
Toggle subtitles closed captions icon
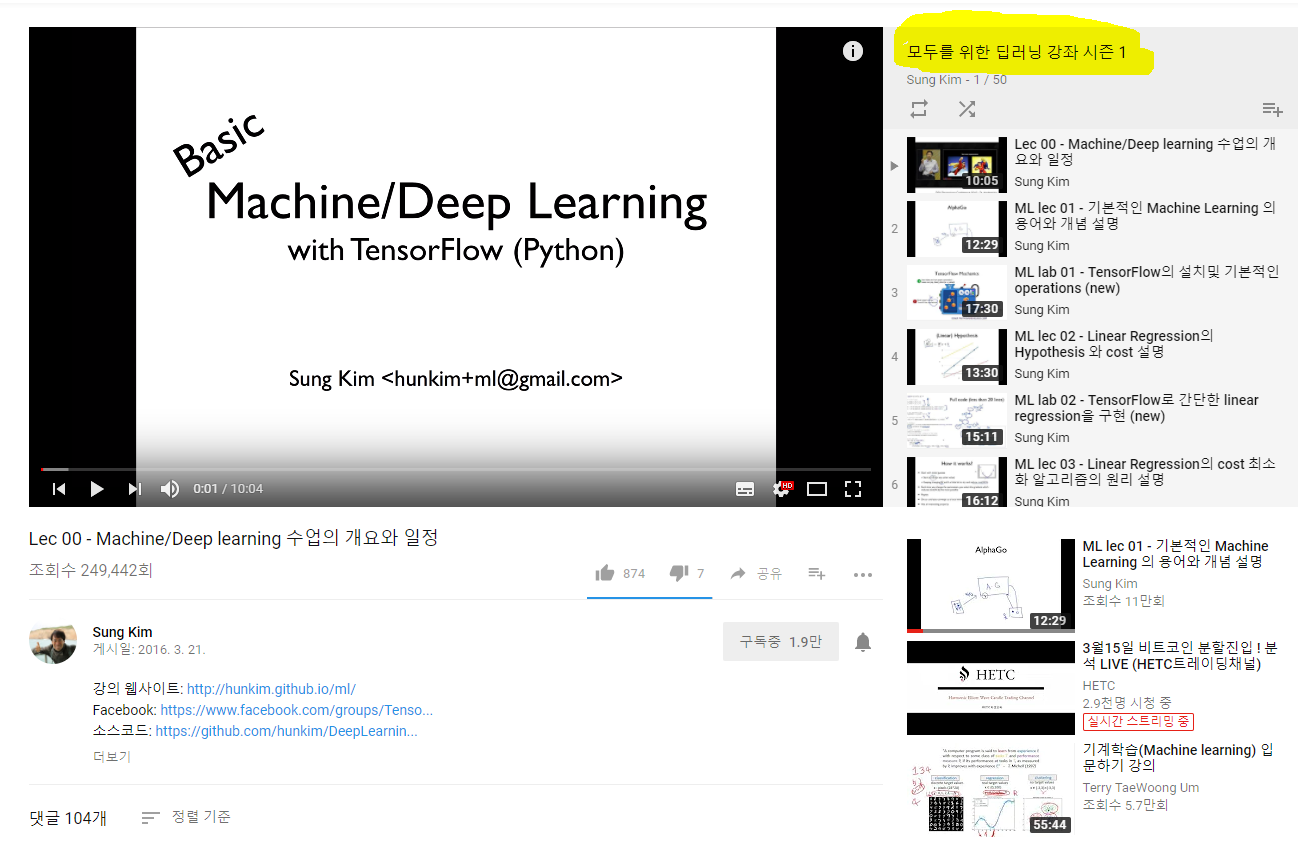[x=745, y=489]
